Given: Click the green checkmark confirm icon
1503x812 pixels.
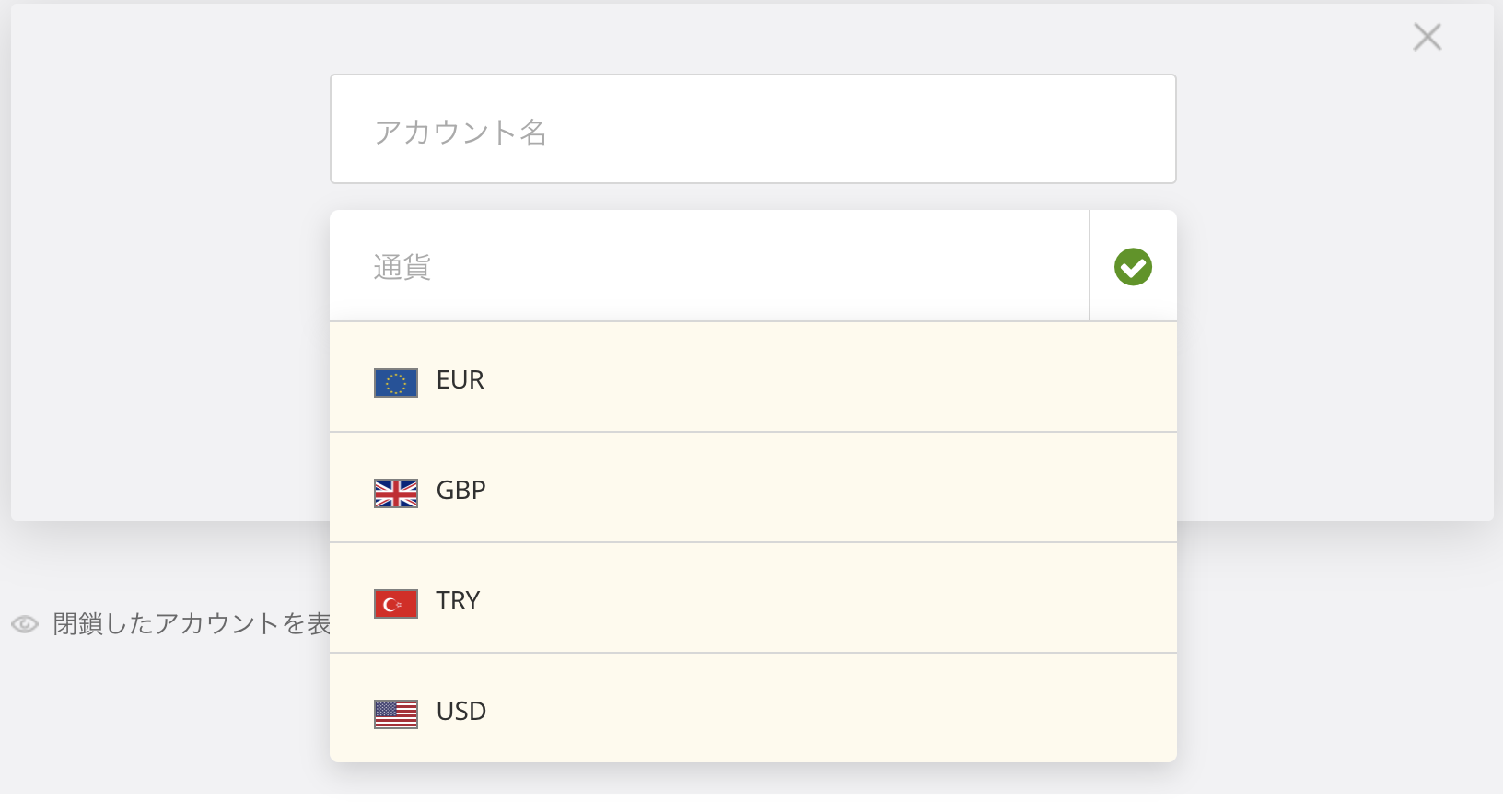Looking at the screenshot, I should [1133, 267].
